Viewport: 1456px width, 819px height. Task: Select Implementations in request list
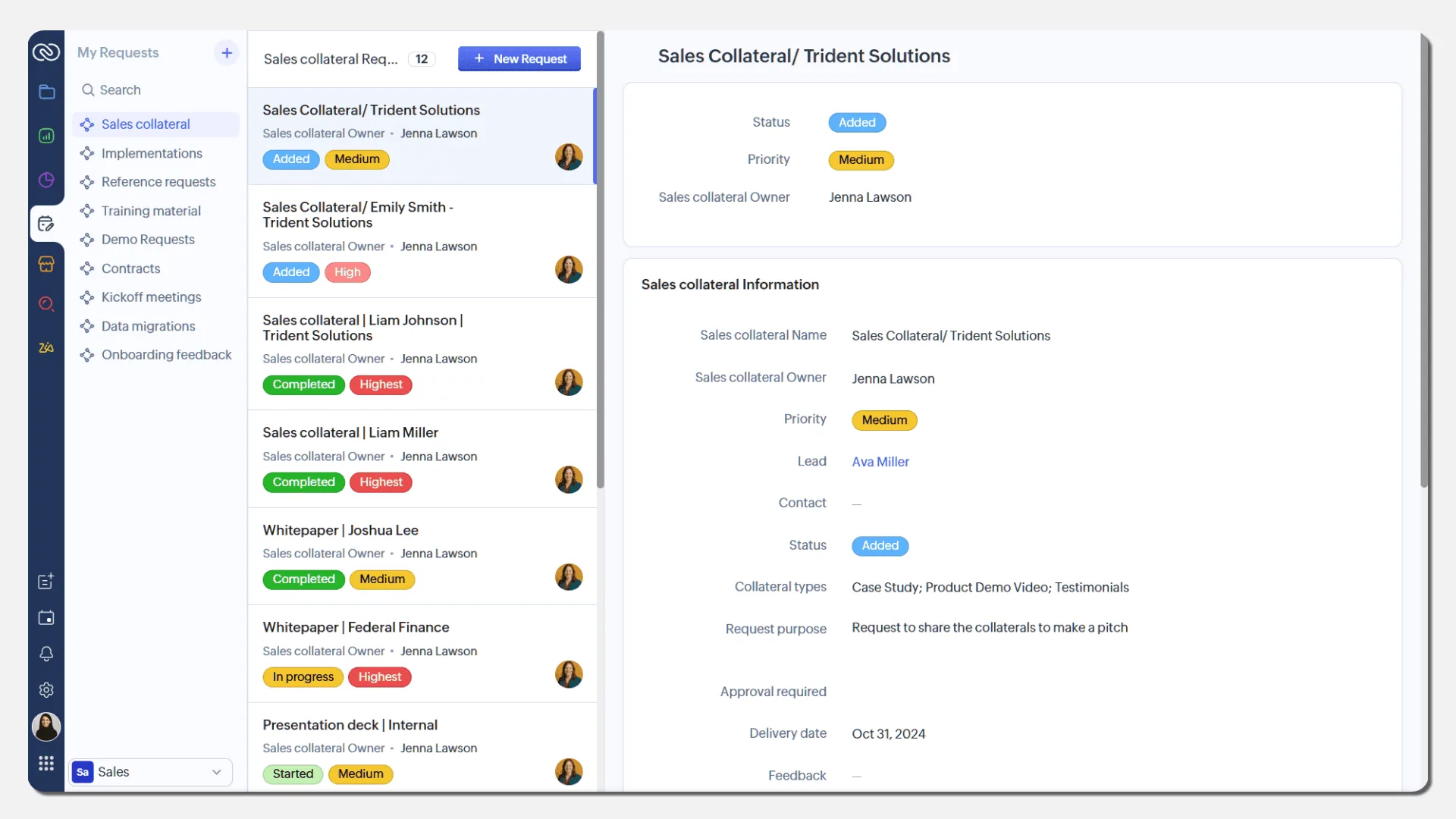point(152,153)
